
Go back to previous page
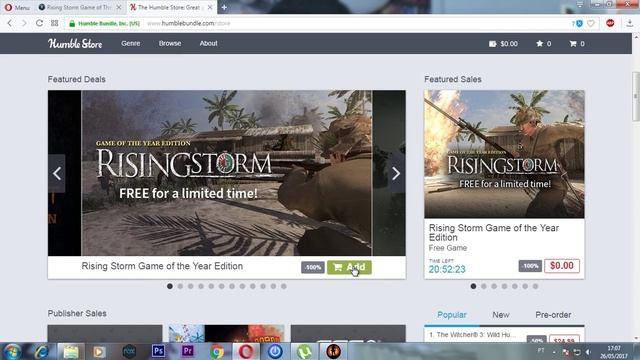pyautogui.click(x=10, y=23)
